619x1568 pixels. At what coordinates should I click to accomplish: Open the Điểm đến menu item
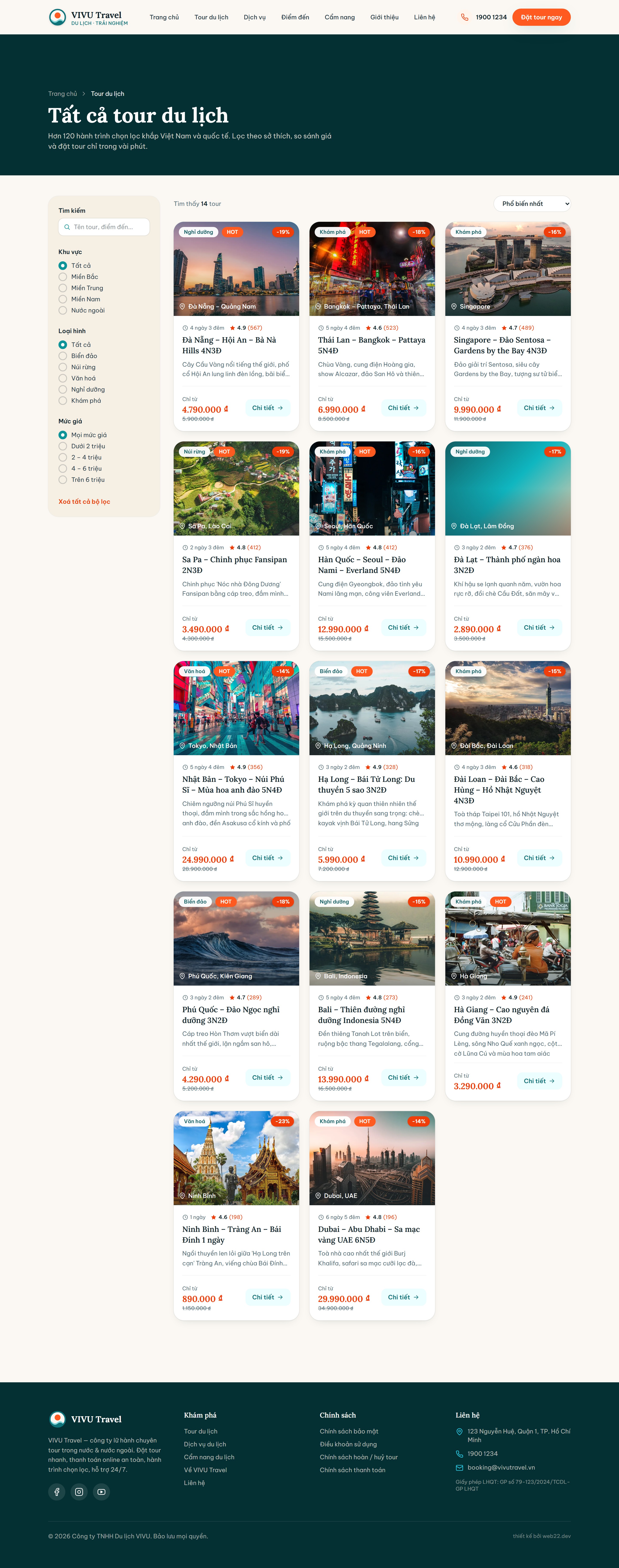click(295, 17)
